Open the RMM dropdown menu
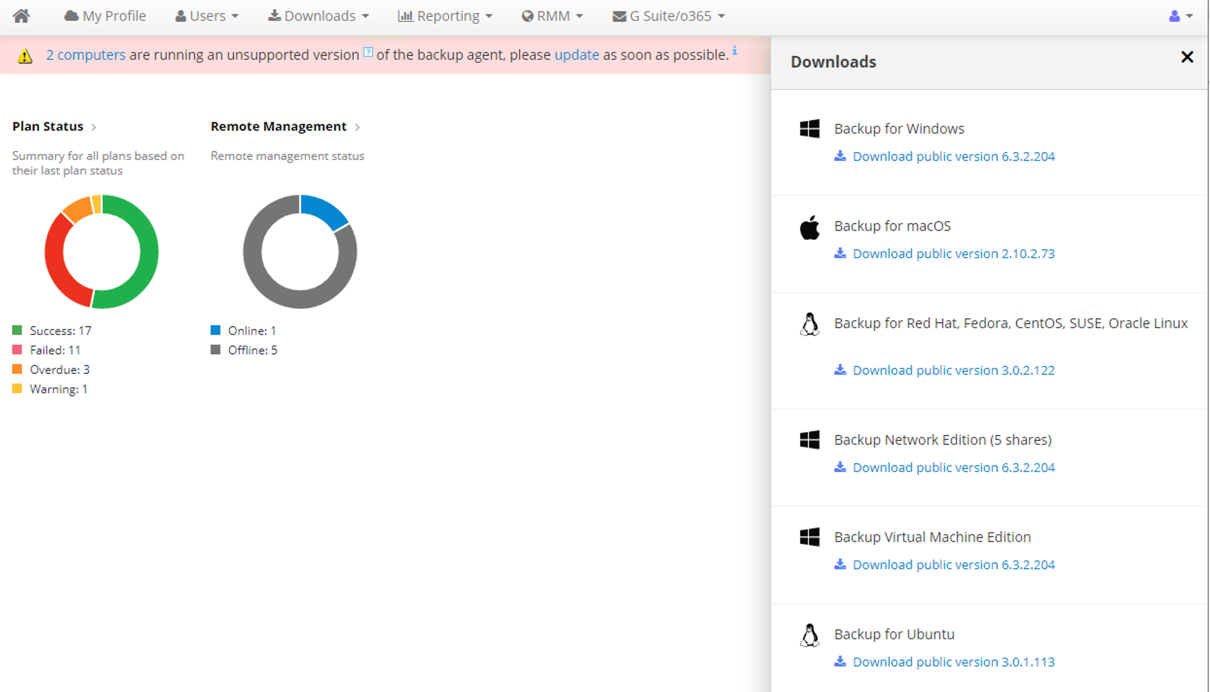The image size is (1210, 692). tap(552, 15)
